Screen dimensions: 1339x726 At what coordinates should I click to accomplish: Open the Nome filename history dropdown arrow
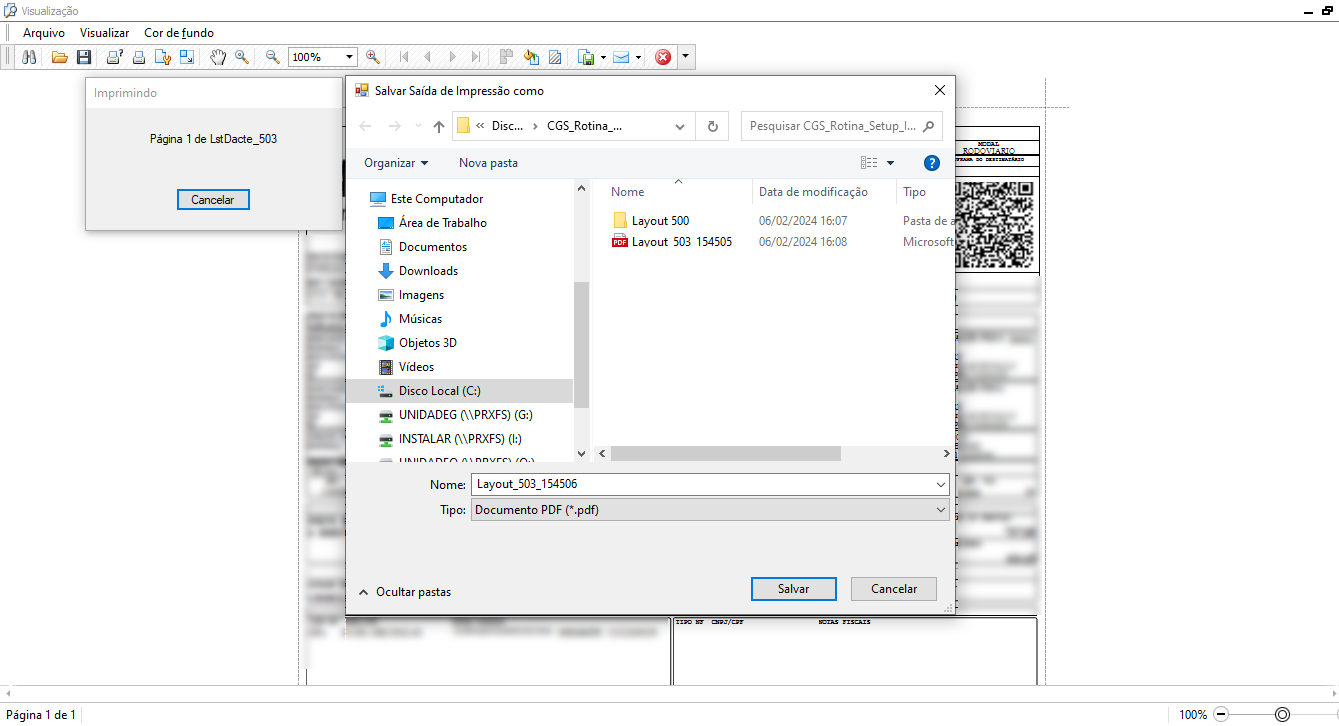(x=940, y=484)
